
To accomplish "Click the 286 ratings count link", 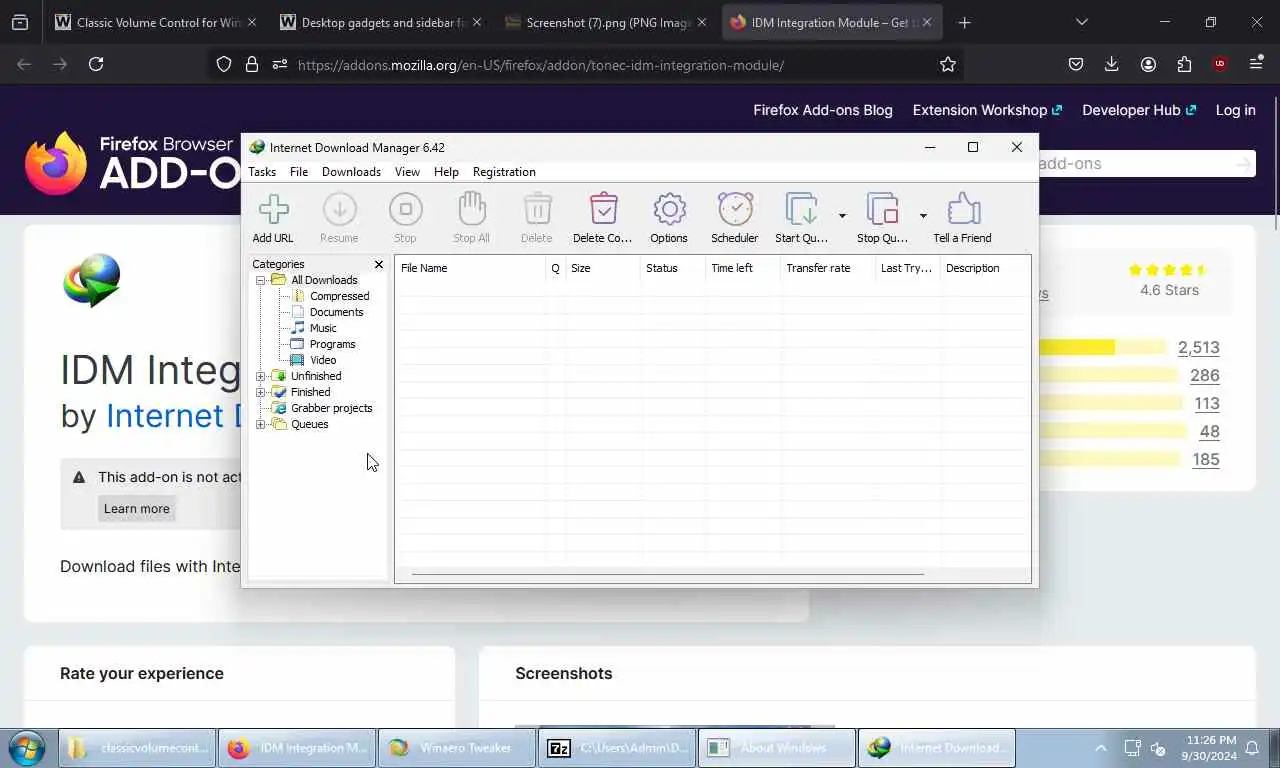I will coord(1204,376).
